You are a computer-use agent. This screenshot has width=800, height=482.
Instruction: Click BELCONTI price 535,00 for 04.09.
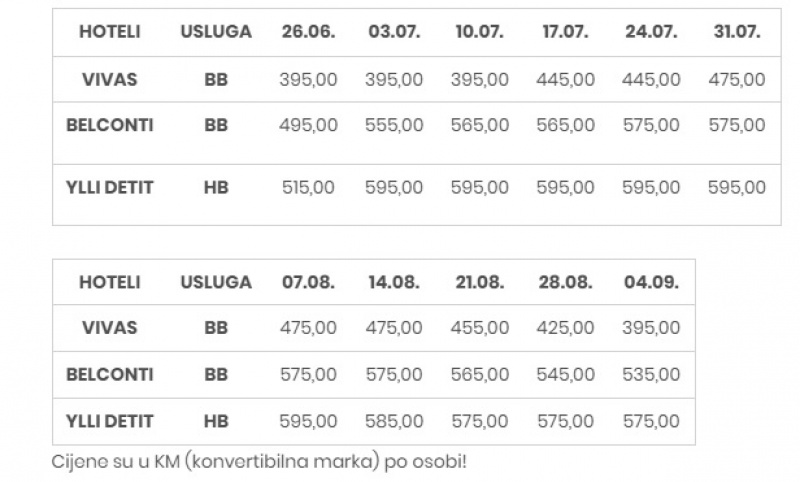coord(651,374)
